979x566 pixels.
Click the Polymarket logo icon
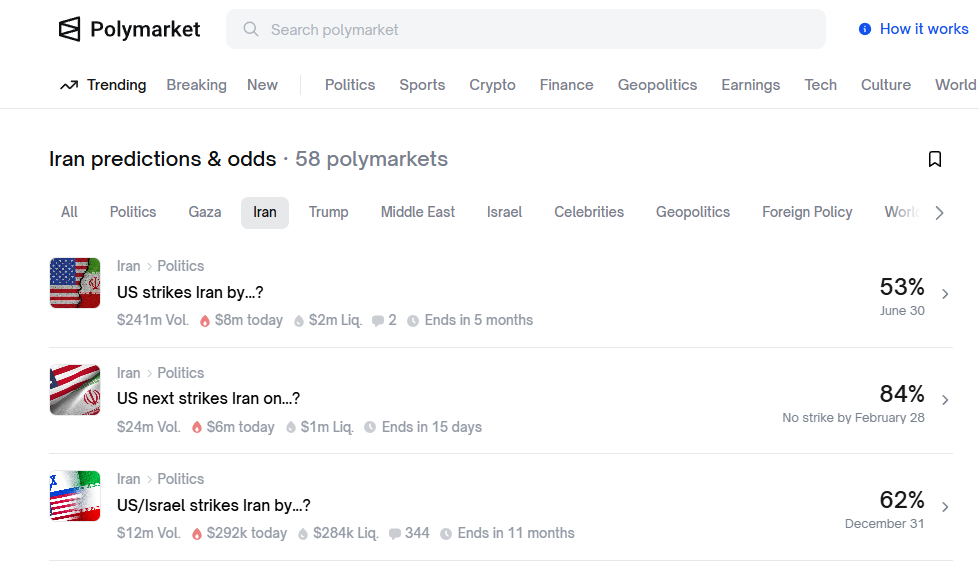(69, 30)
